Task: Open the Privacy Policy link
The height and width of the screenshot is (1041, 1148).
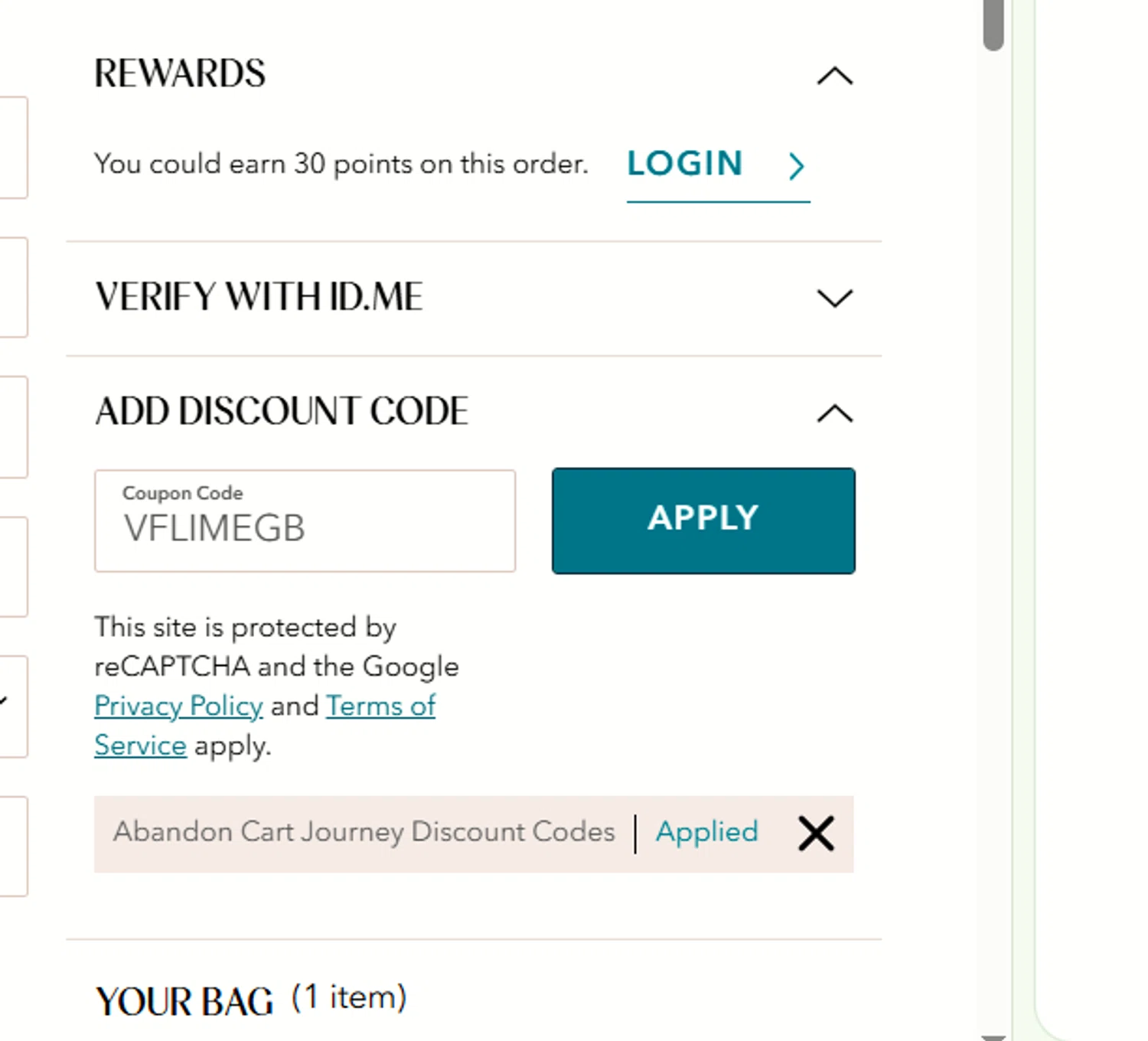Action: click(x=178, y=706)
